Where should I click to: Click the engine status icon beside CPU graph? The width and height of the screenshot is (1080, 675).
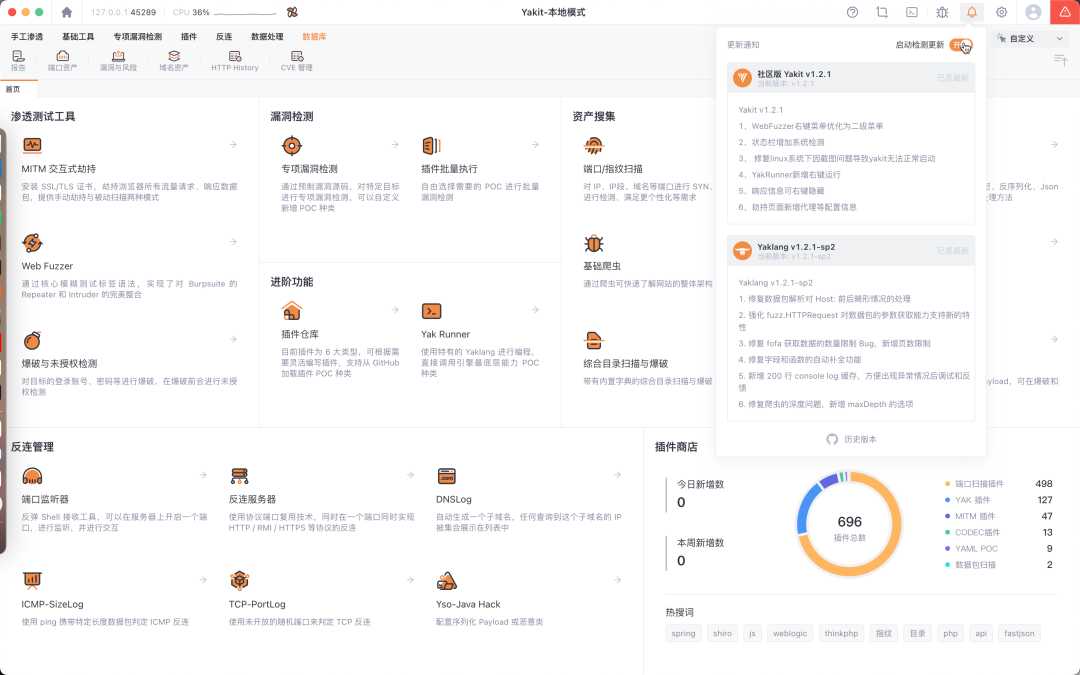click(x=292, y=12)
